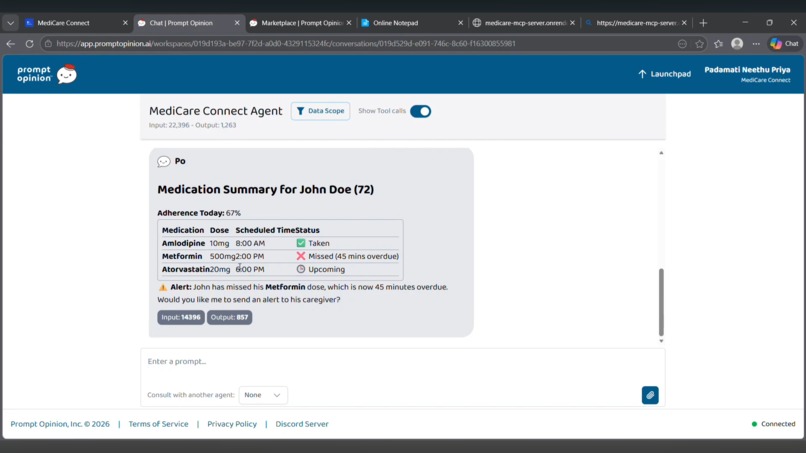Click the Input: 14396 token badge

coord(181,317)
